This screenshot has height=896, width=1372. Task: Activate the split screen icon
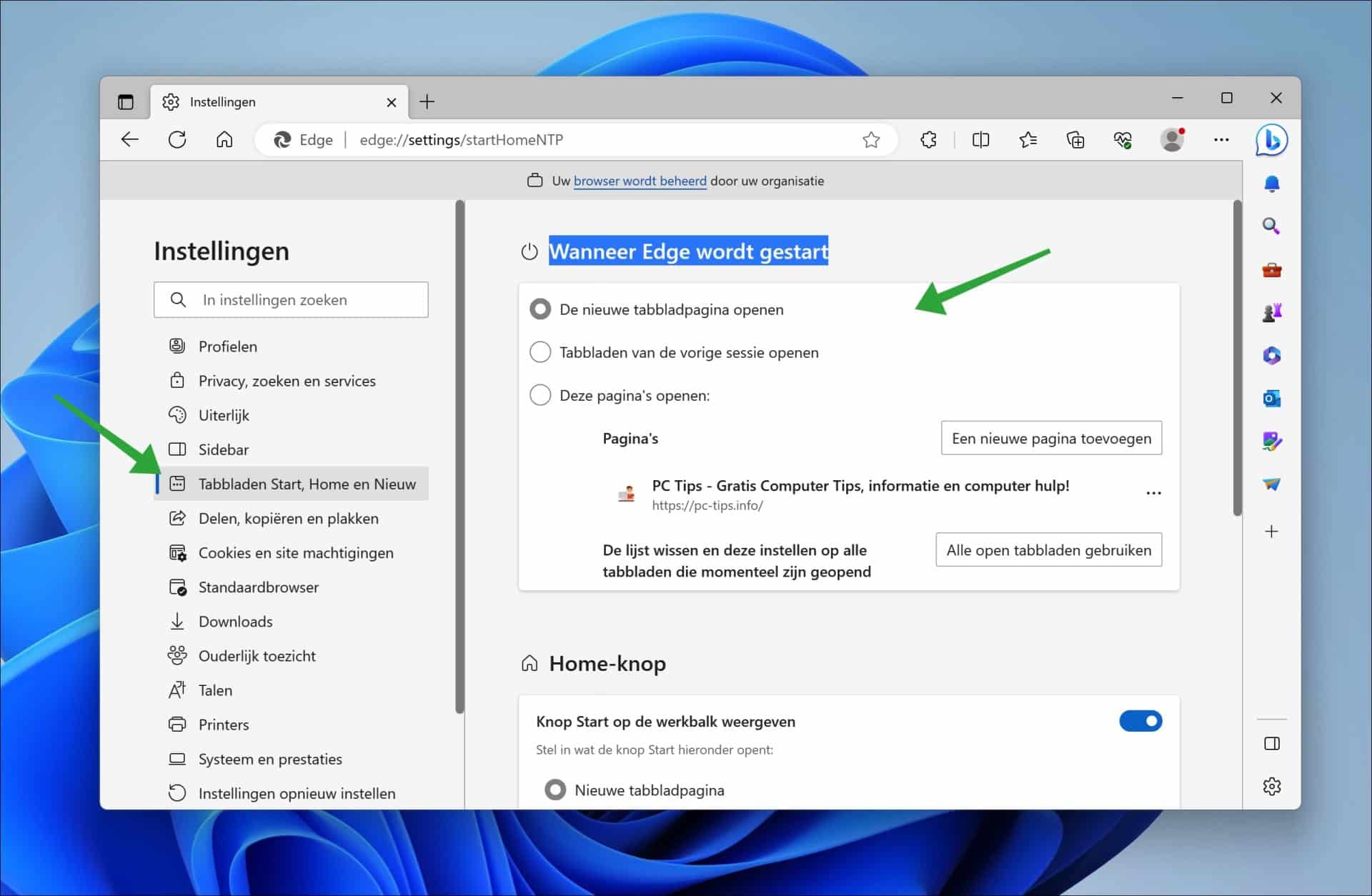pyautogui.click(x=980, y=140)
